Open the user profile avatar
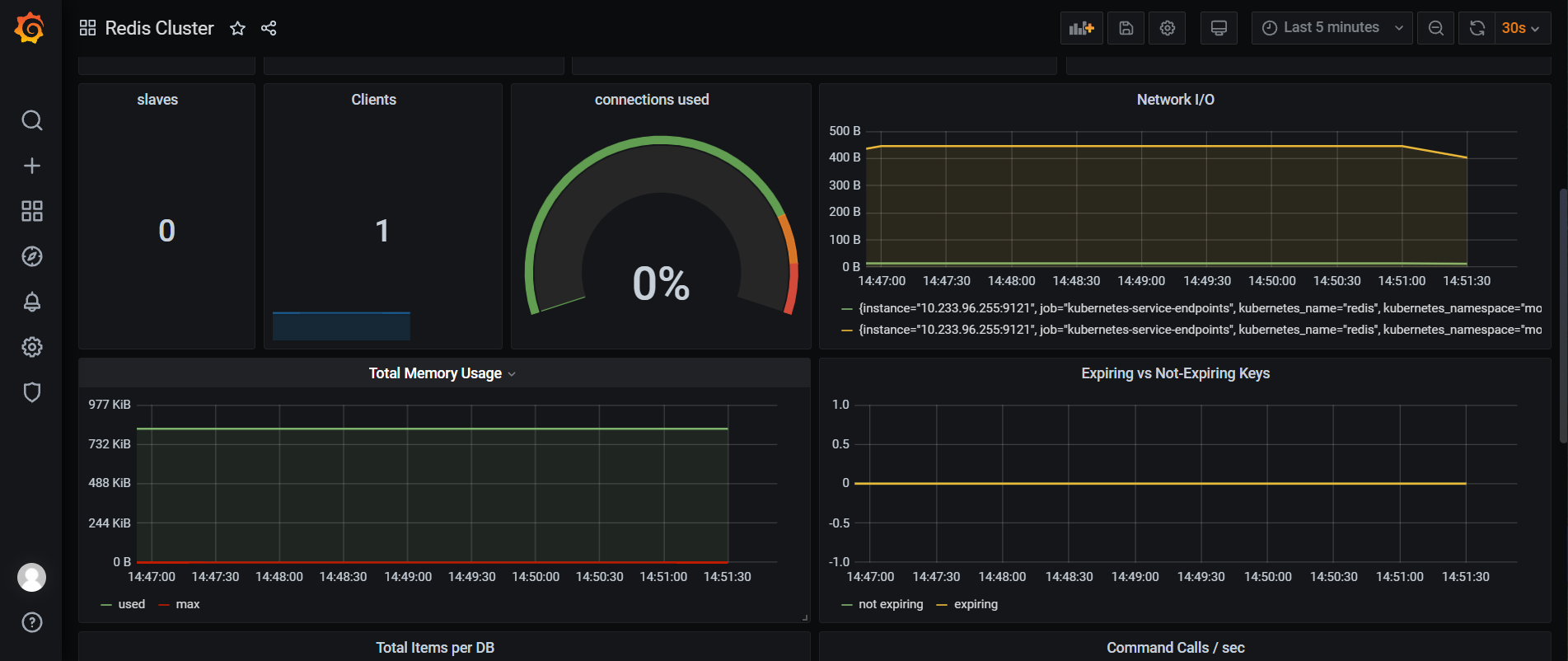 pos(31,577)
